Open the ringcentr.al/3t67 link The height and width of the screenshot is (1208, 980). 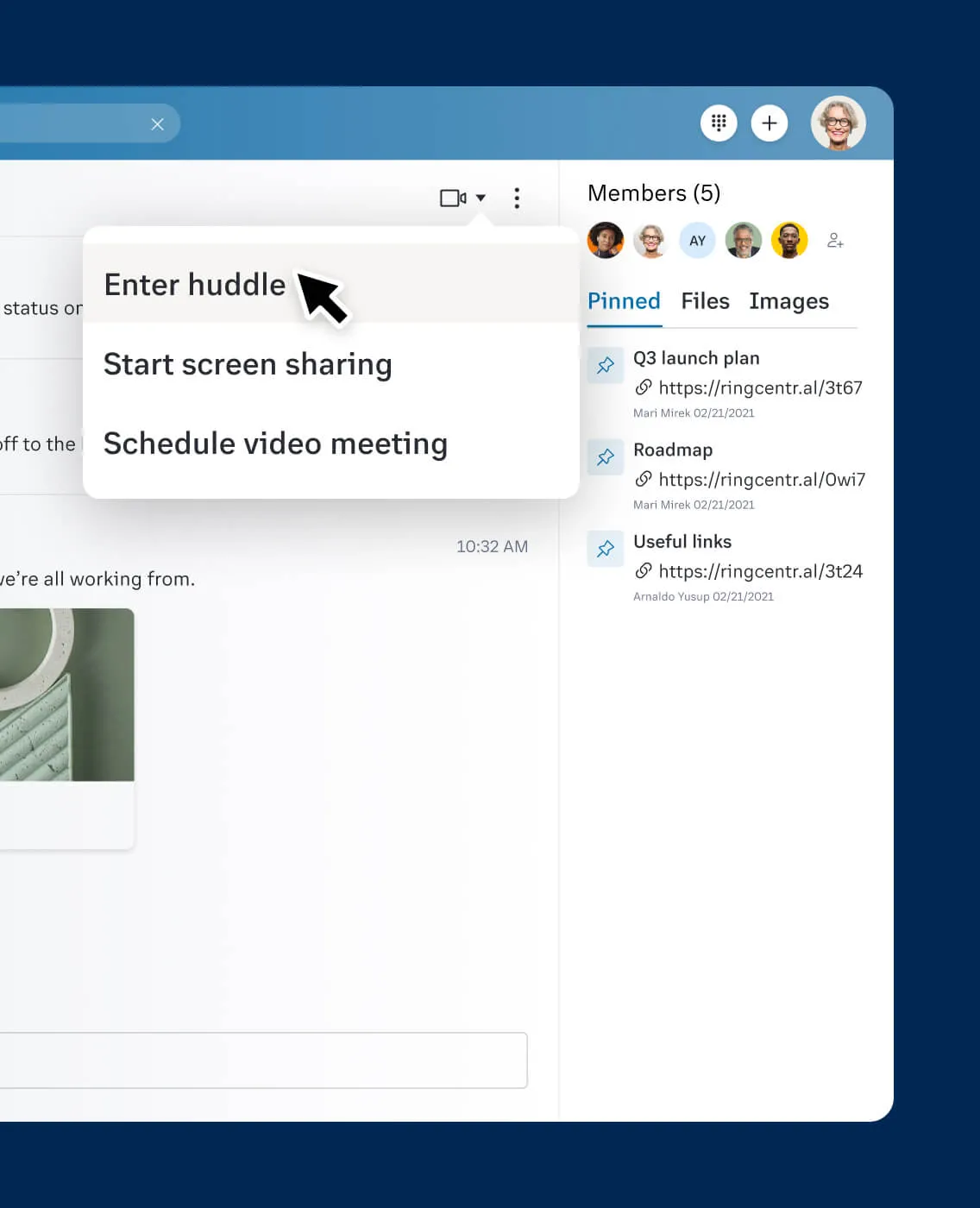pyautogui.click(x=760, y=388)
